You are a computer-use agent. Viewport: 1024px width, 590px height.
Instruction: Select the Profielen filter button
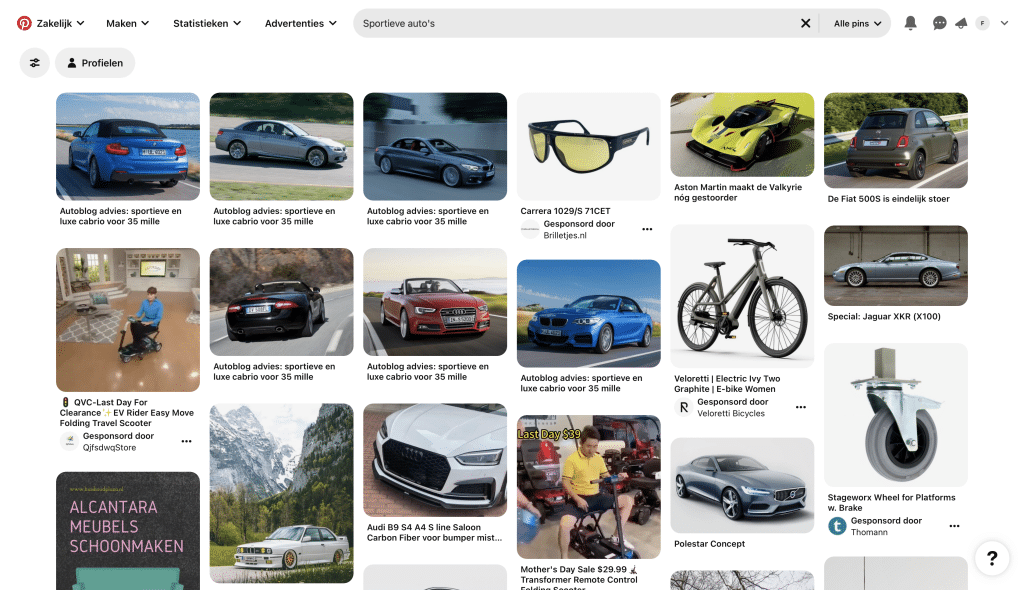(x=95, y=63)
